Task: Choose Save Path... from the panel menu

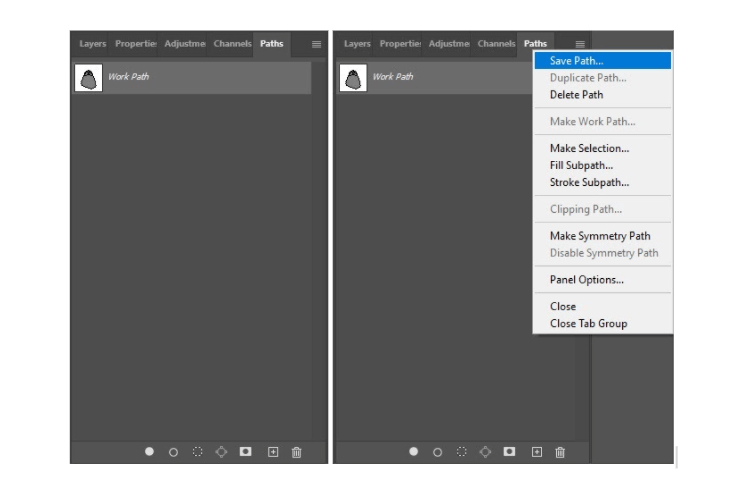Action: (x=576, y=61)
